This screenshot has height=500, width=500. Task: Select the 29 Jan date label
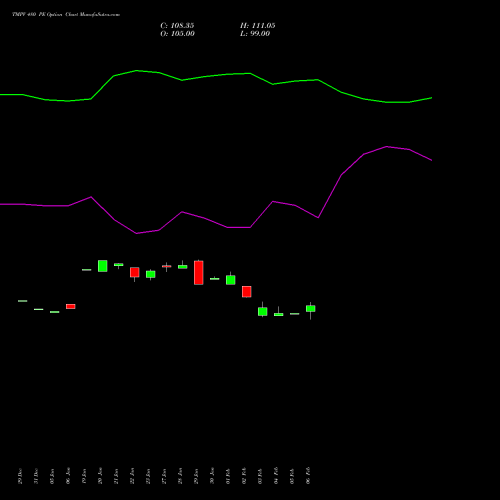(x=196, y=476)
